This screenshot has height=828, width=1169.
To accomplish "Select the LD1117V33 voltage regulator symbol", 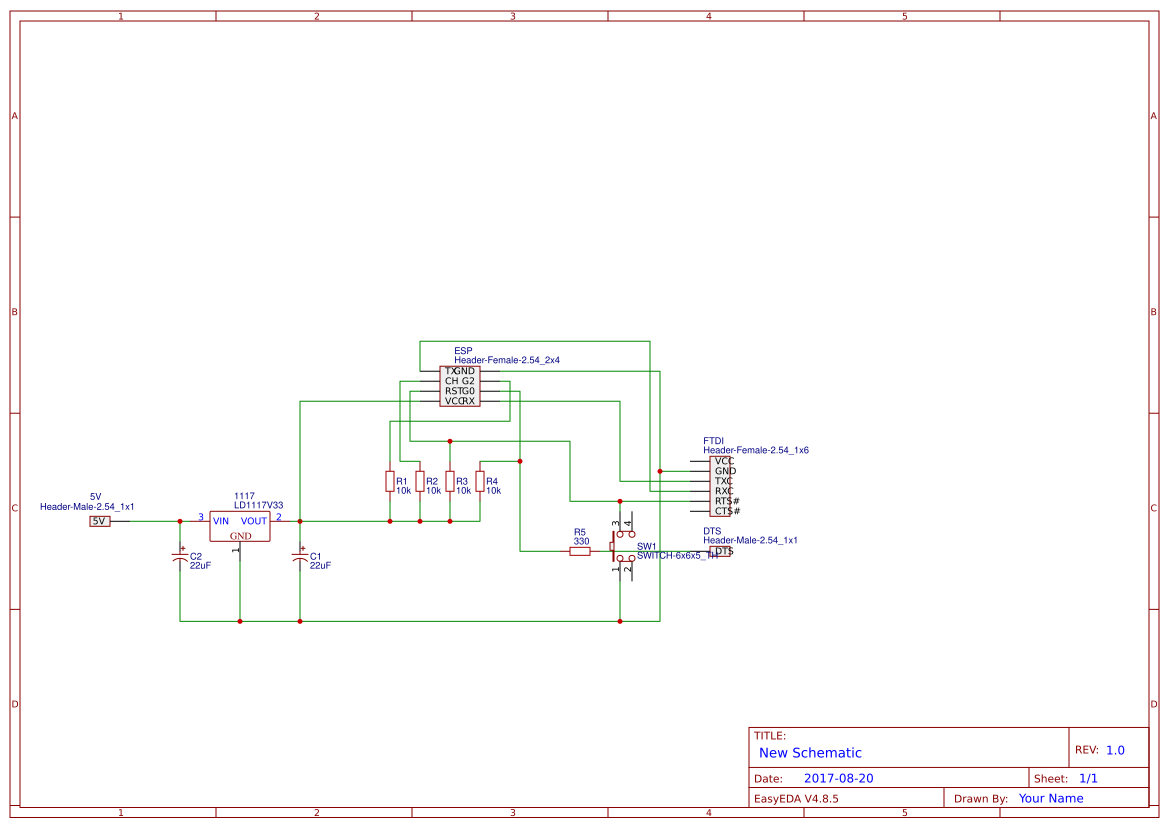I will [240, 524].
